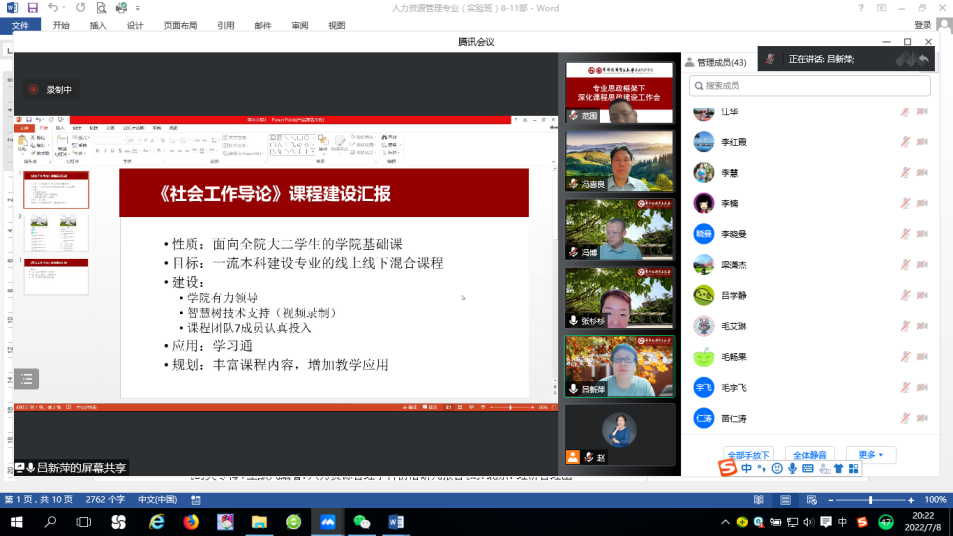This screenshot has width=953, height=536.
Task: Open WeChat from the taskbar
Action: 361,522
